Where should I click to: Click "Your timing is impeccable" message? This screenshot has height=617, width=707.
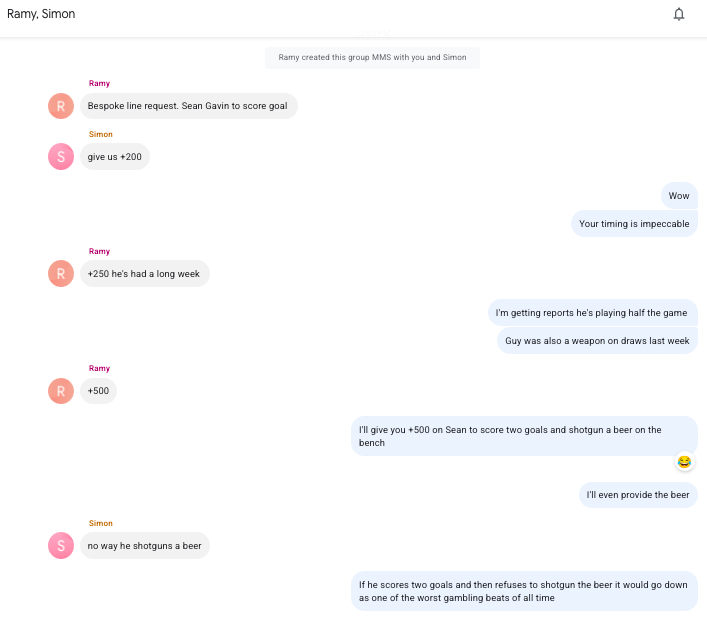[634, 224]
